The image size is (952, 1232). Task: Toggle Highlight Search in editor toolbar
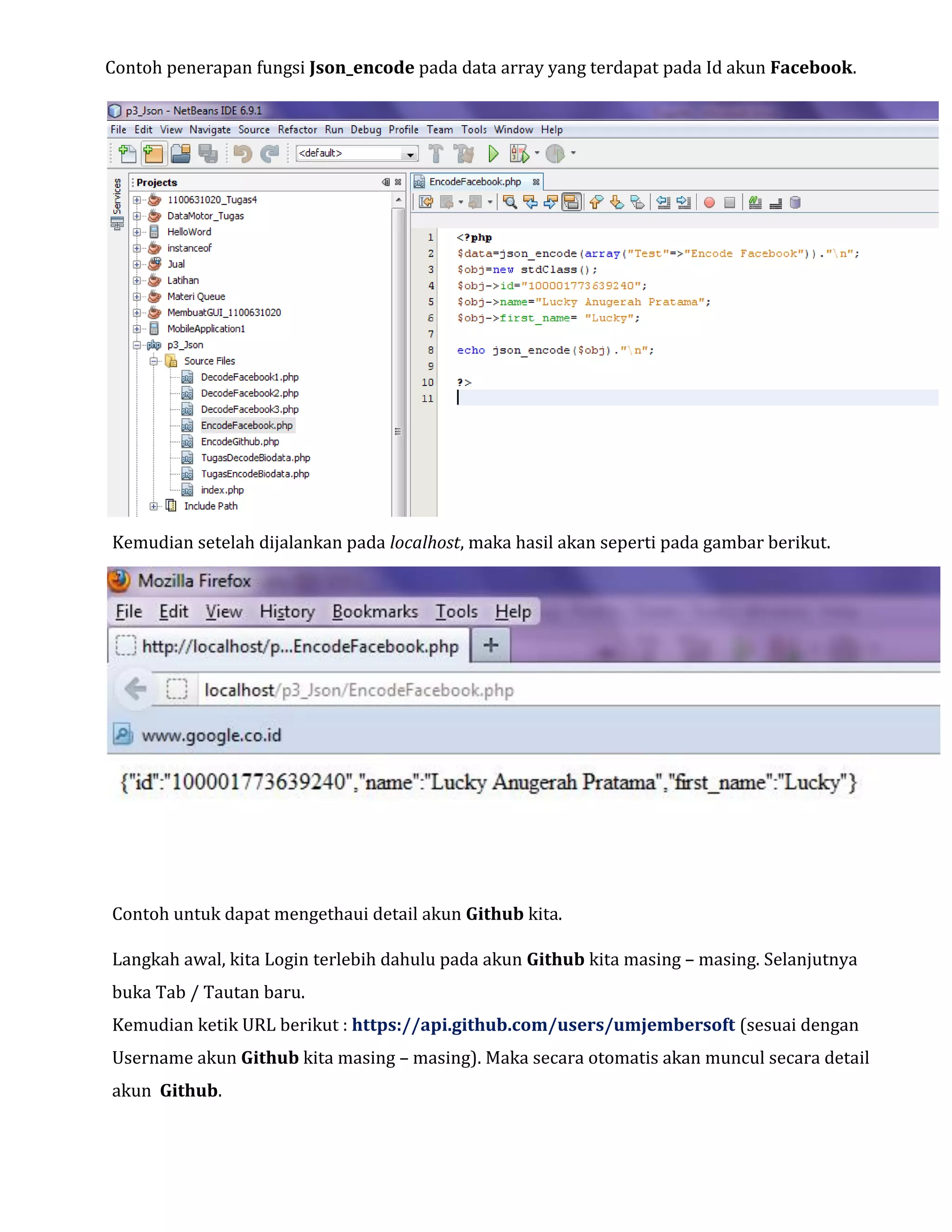pos(571,202)
